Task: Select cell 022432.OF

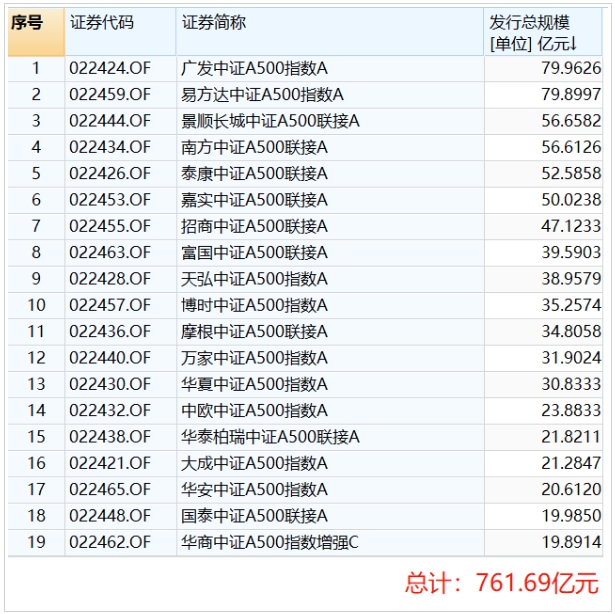Action: click(120, 410)
